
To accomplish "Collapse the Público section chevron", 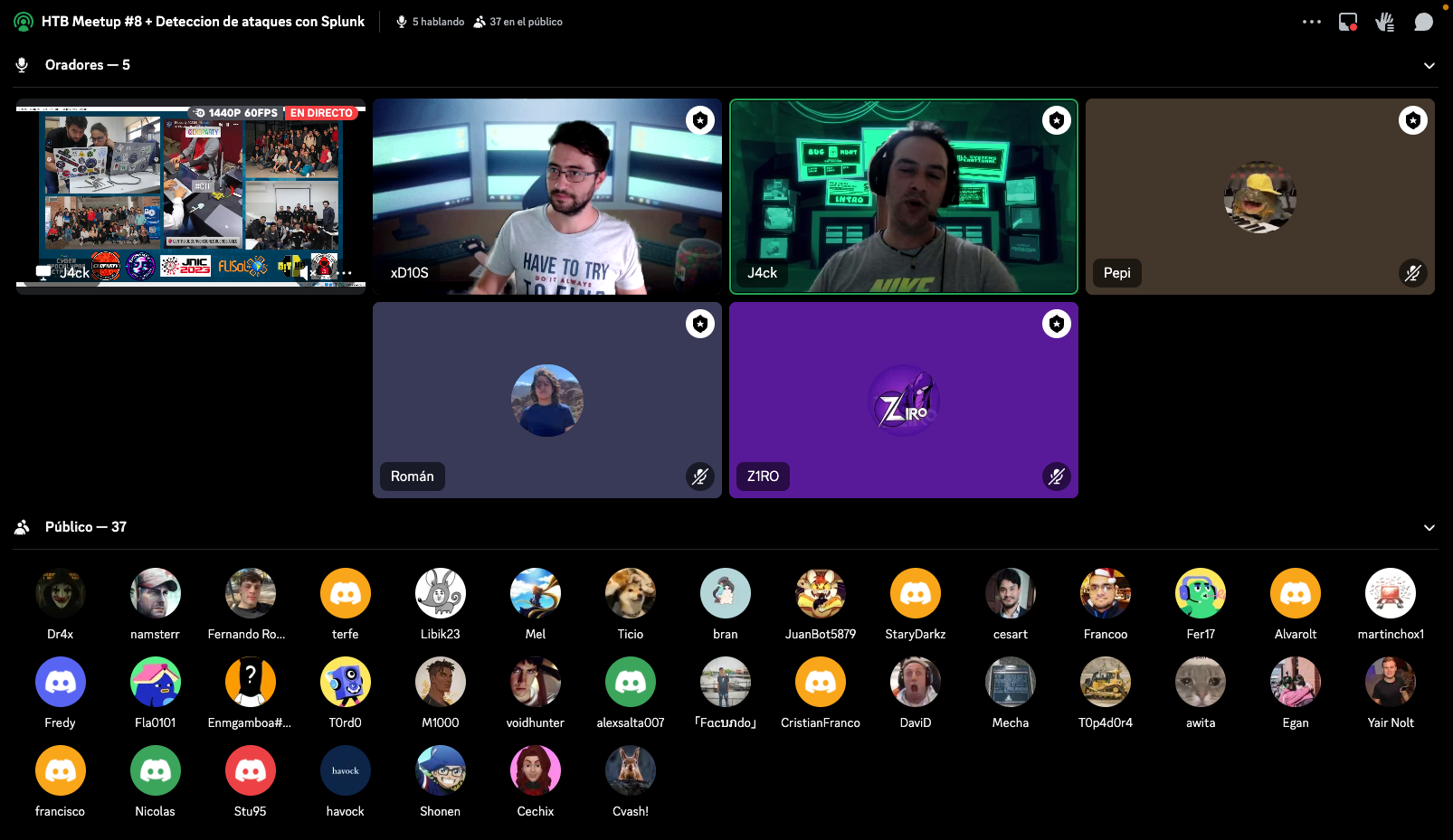I will [1429, 528].
